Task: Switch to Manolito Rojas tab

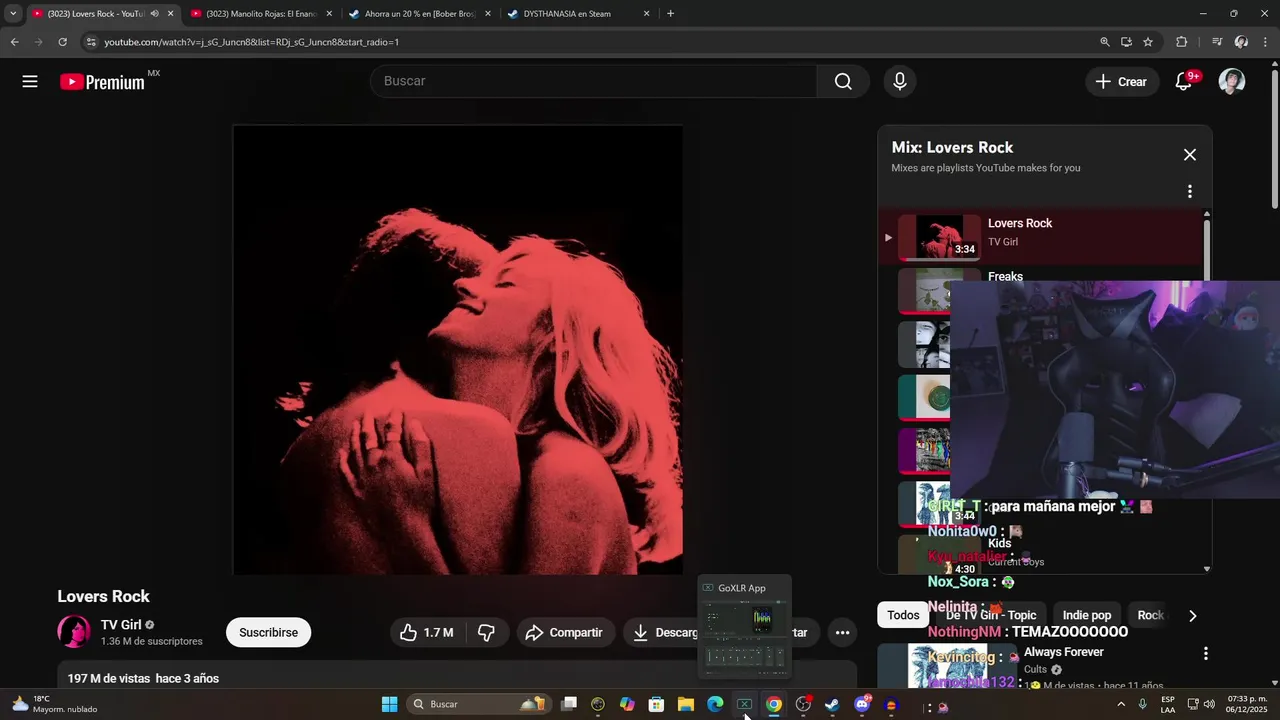Action: tap(261, 14)
